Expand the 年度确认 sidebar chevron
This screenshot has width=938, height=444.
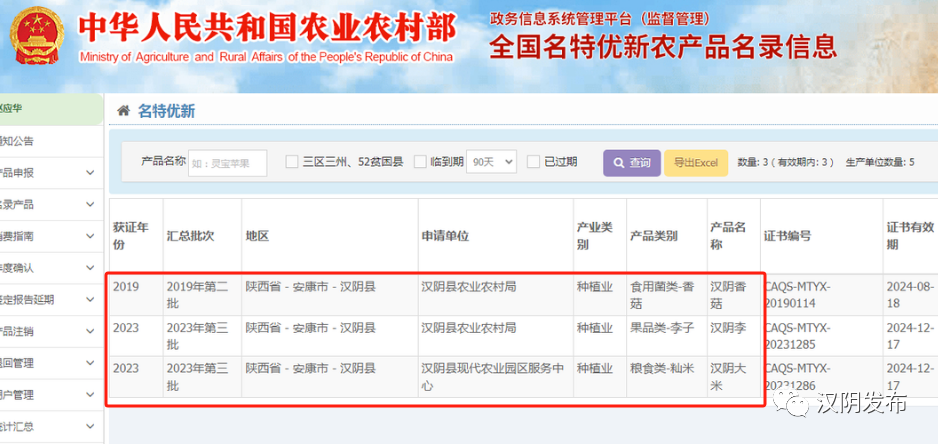tap(90, 268)
